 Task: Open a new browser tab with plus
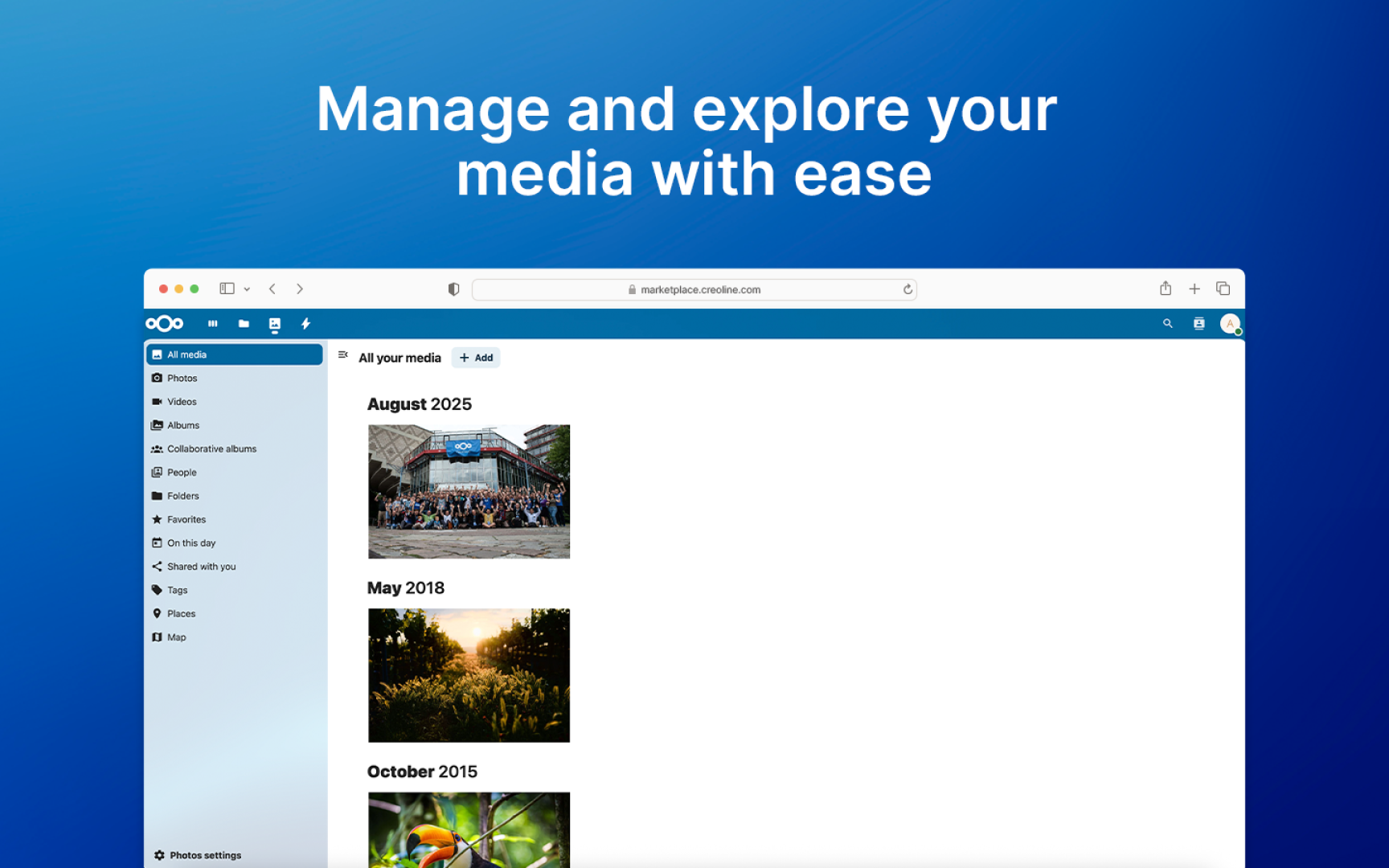(1194, 289)
